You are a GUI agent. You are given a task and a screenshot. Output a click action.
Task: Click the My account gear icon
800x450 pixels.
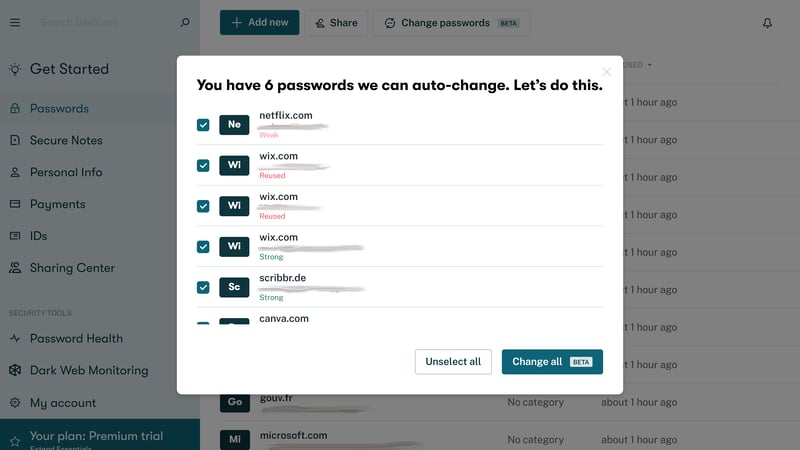click(15, 403)
